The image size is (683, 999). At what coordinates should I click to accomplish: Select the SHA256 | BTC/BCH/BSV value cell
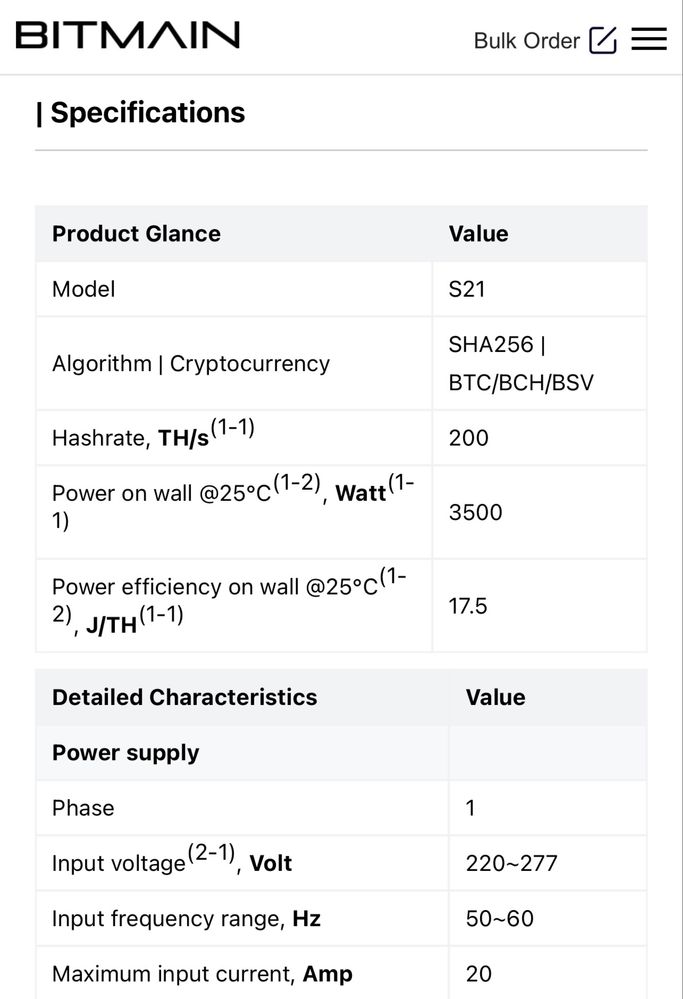coord(521,364)
